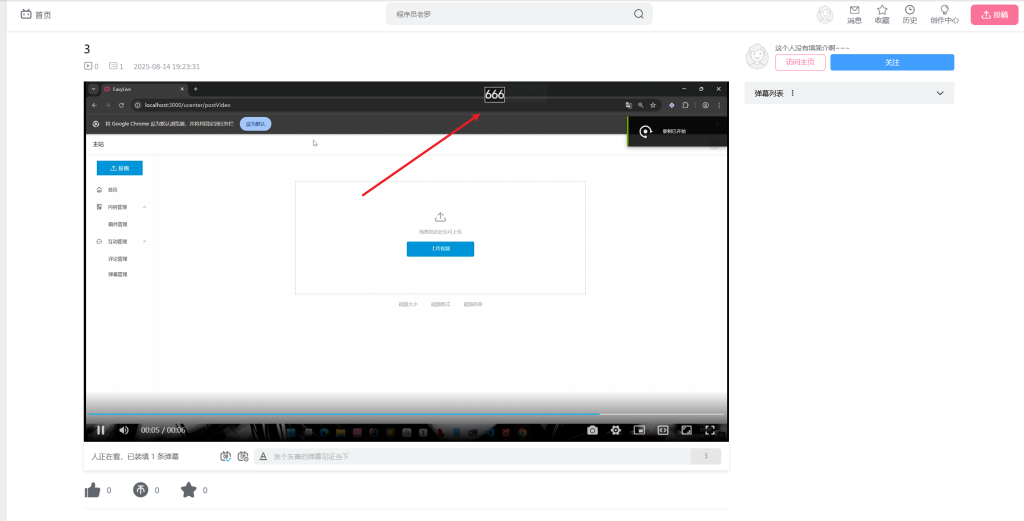Enter fullscreen video mode
Screen dimensions: 1024x521
(711, 430)
